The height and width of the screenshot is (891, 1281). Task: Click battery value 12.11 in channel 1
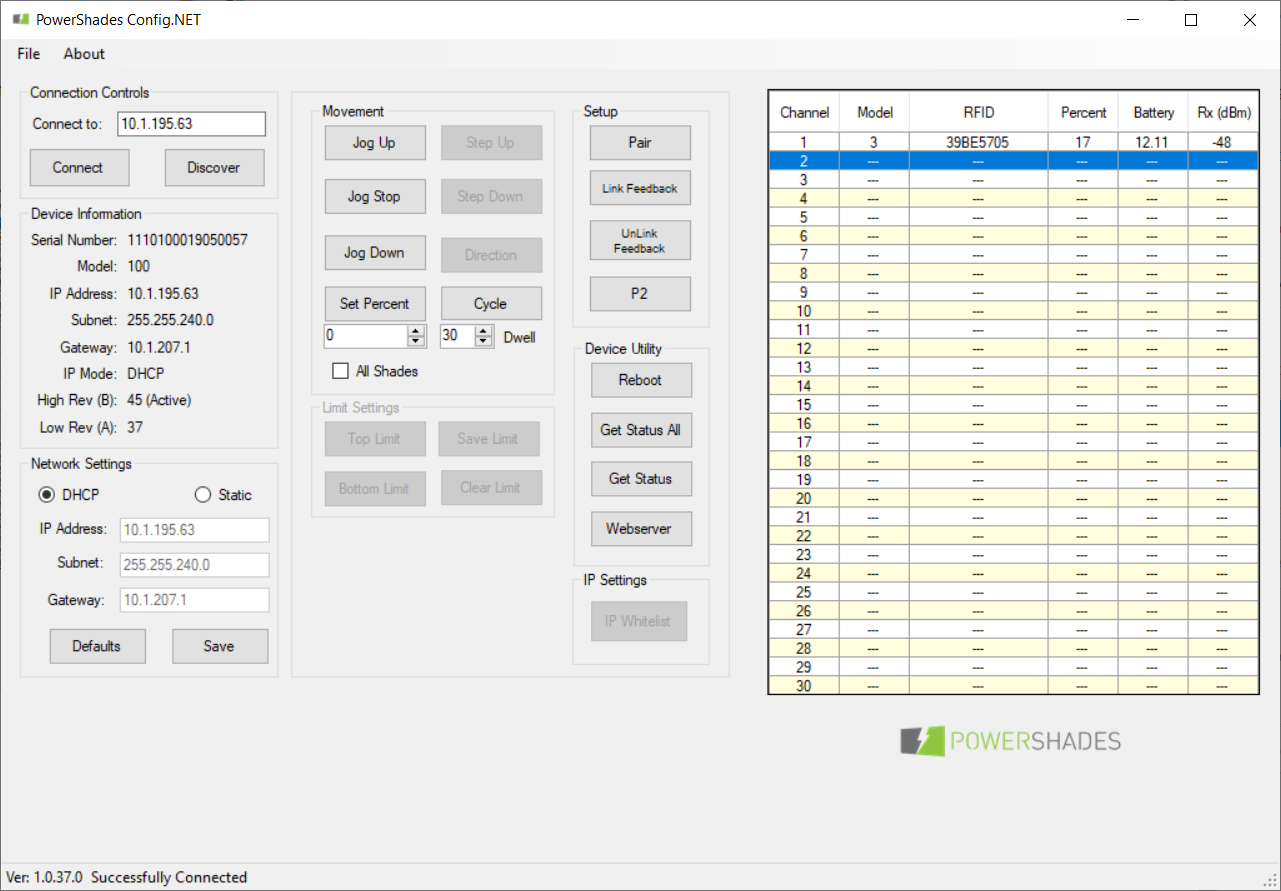(x=1153, y=142)
